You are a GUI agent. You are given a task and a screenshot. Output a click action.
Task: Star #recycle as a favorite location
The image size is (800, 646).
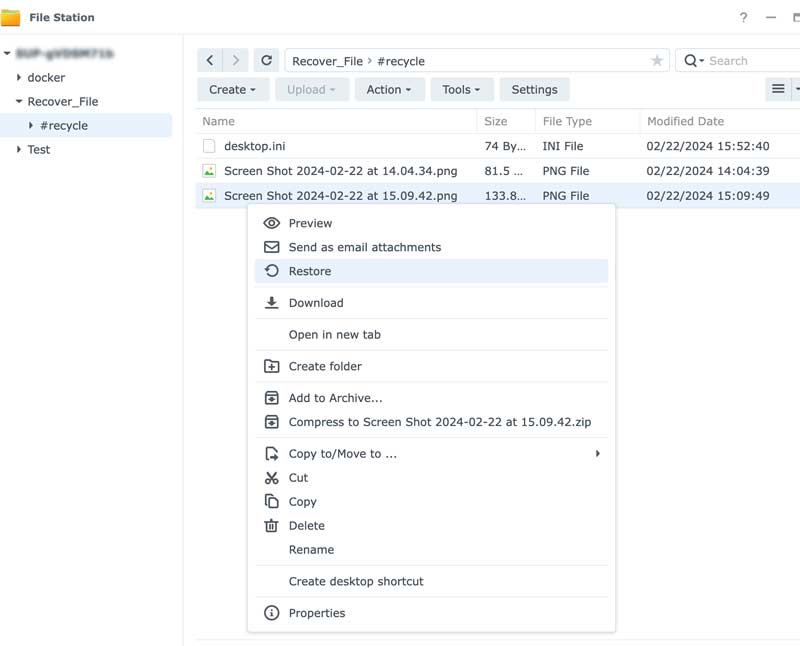point(657,60)
